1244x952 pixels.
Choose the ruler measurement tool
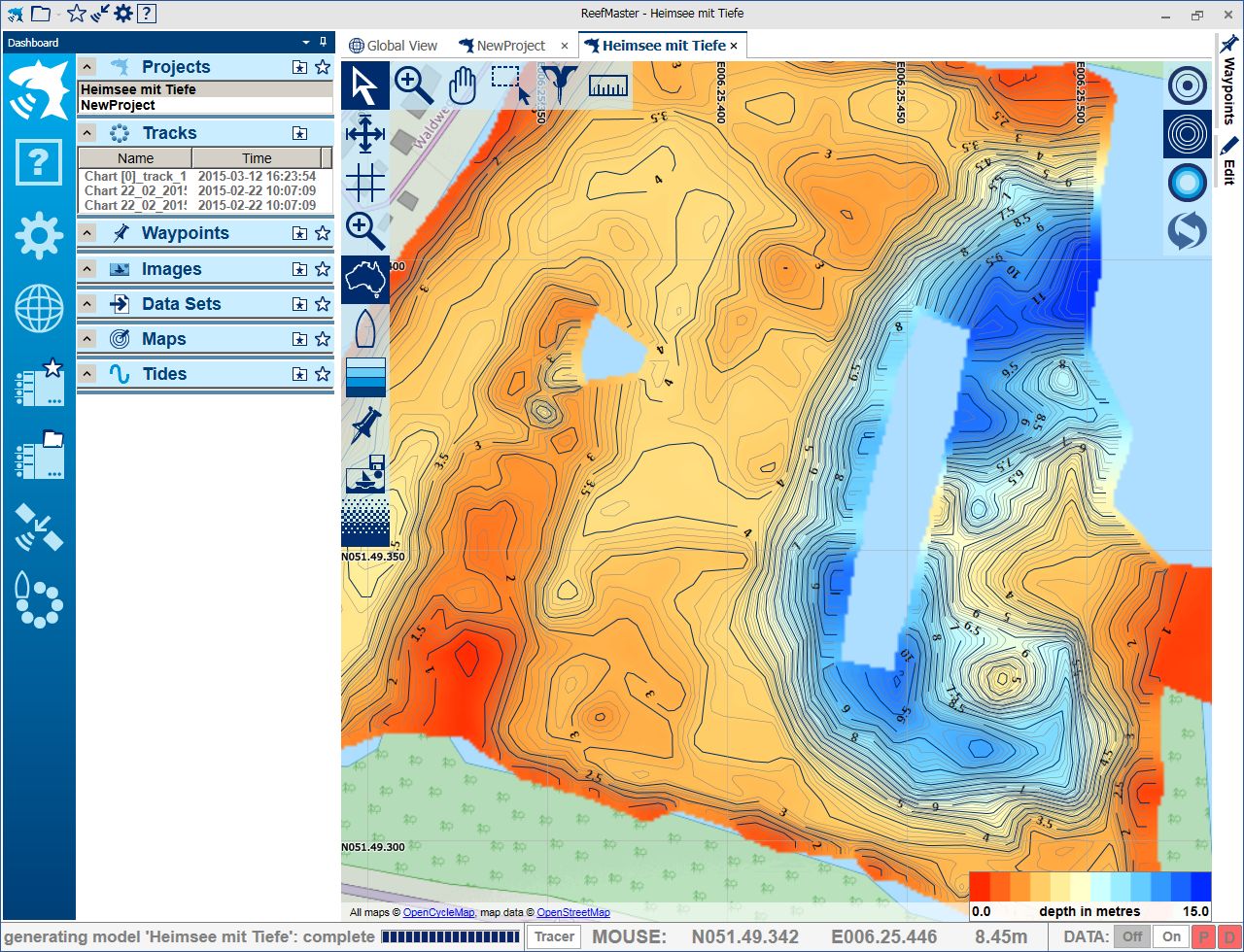608,85
